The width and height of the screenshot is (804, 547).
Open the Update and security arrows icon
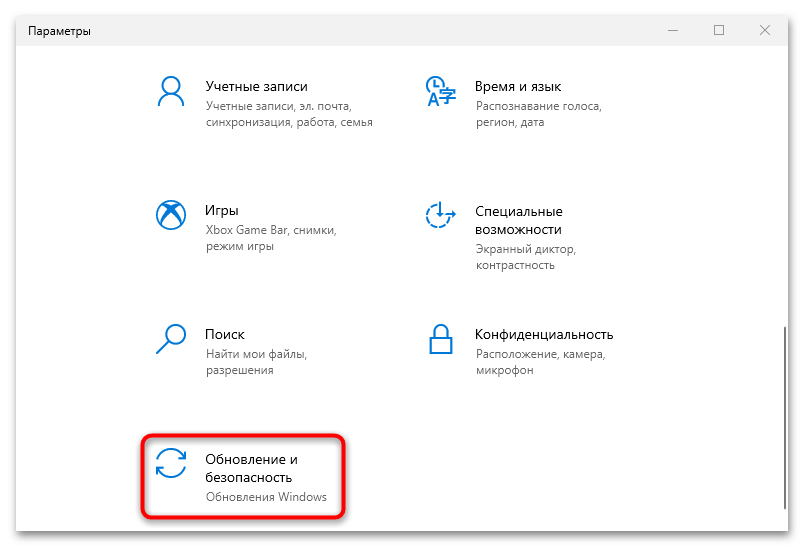pyautogui.click(x=171, y=463)
